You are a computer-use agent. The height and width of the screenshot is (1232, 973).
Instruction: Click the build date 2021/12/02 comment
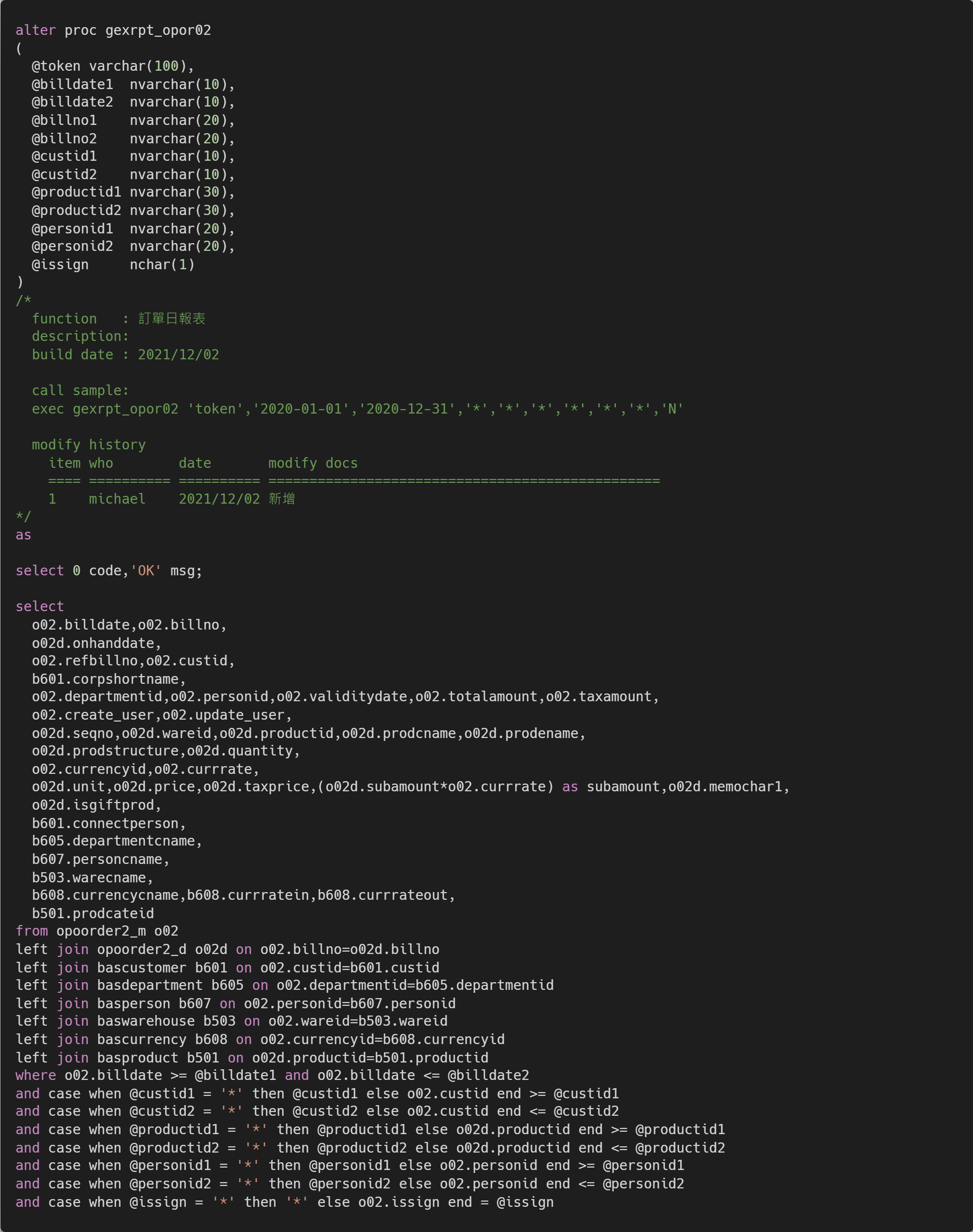[x=125, y=354]
